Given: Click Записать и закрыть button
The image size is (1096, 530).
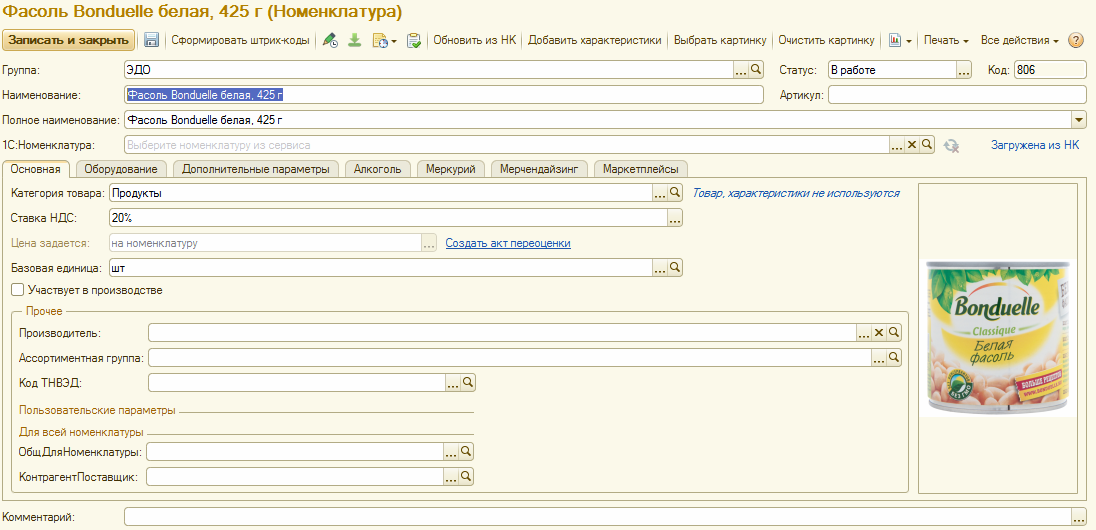Looking at the screenshot, I should tap(69, 41).
